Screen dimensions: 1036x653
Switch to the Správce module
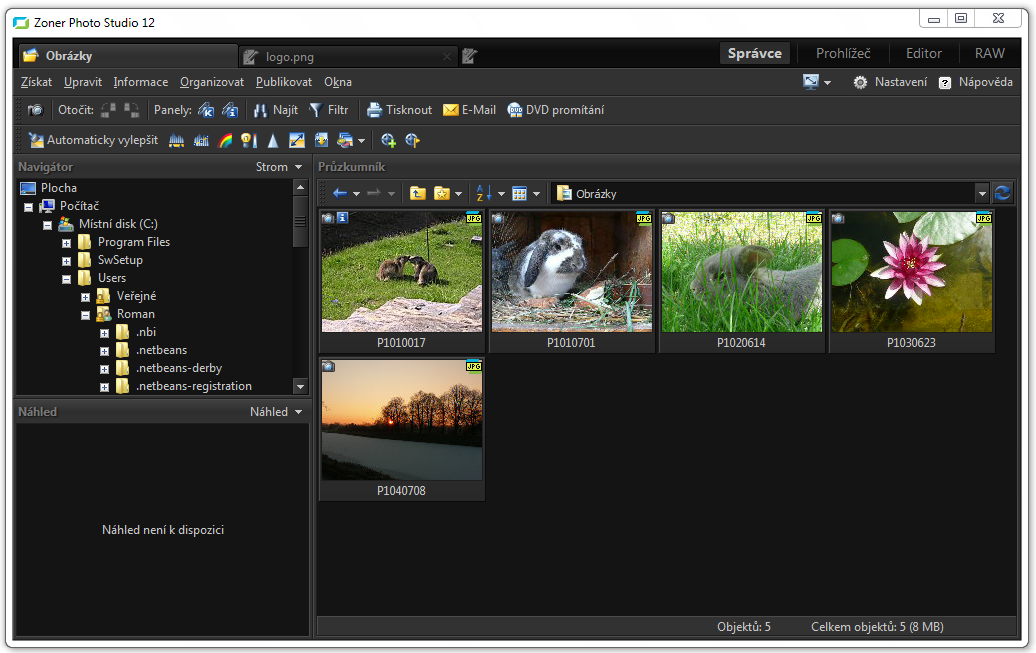pos(755,54)
